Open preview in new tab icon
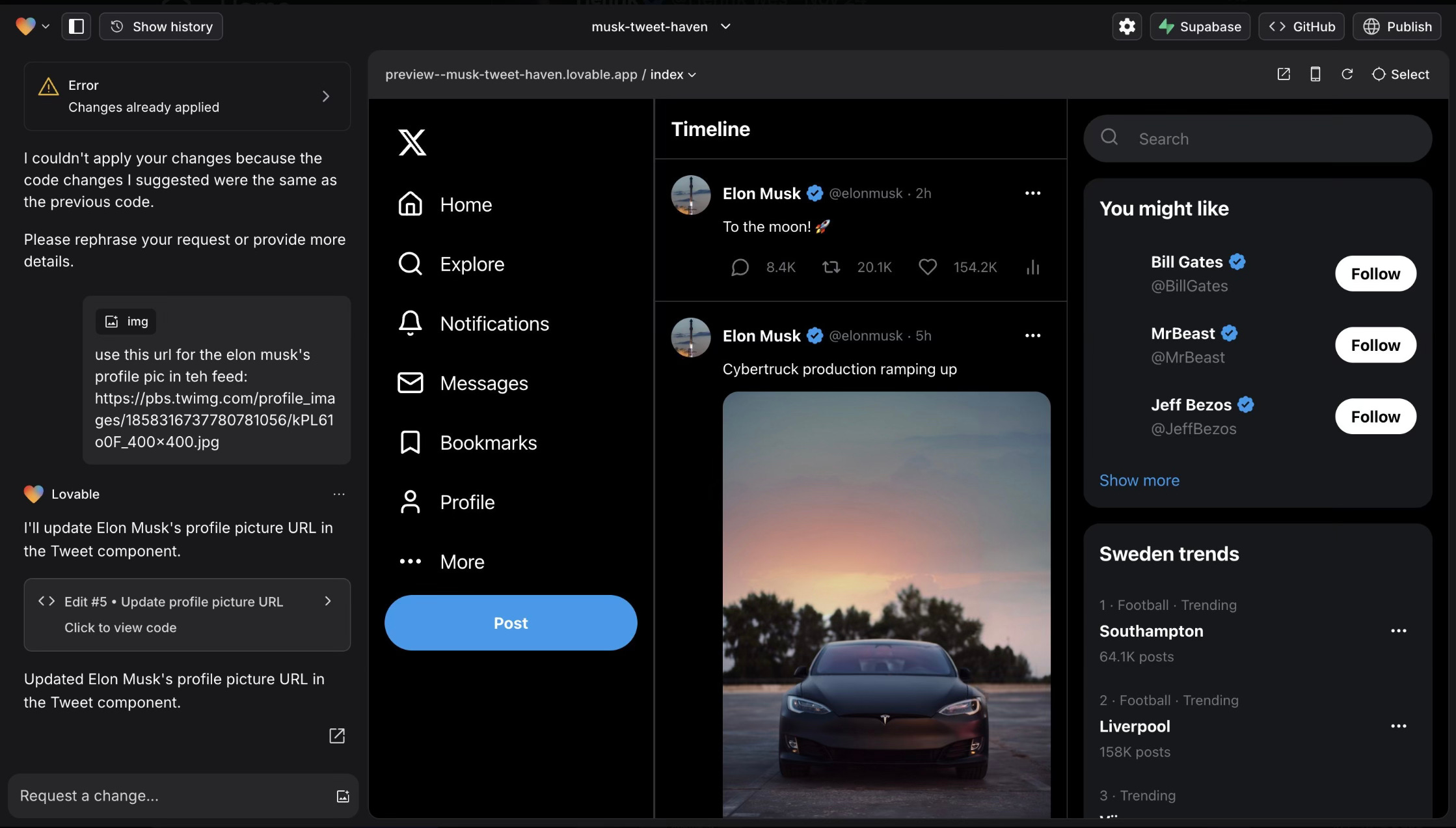 click(1284, 74)
